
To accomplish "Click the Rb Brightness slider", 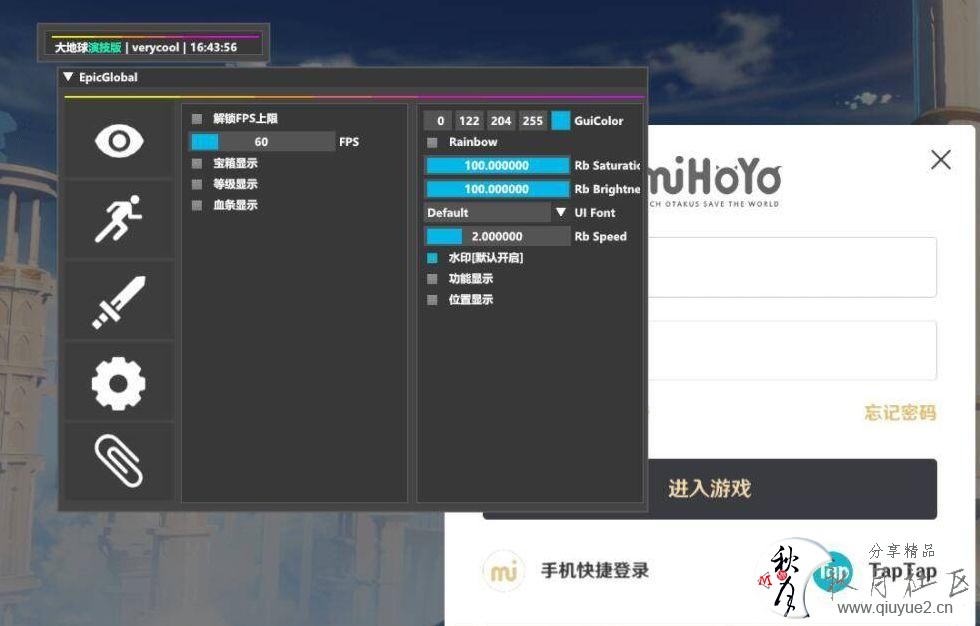I will click(497, 189).
